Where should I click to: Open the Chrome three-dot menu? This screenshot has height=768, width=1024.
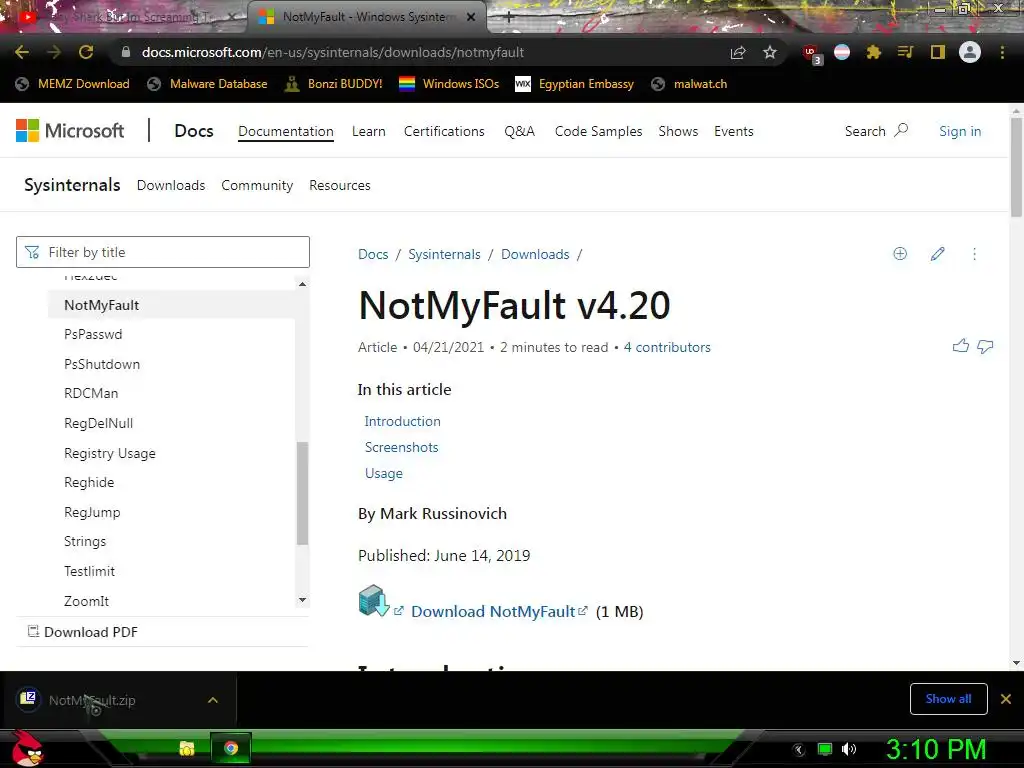(x=1002, y=52)
